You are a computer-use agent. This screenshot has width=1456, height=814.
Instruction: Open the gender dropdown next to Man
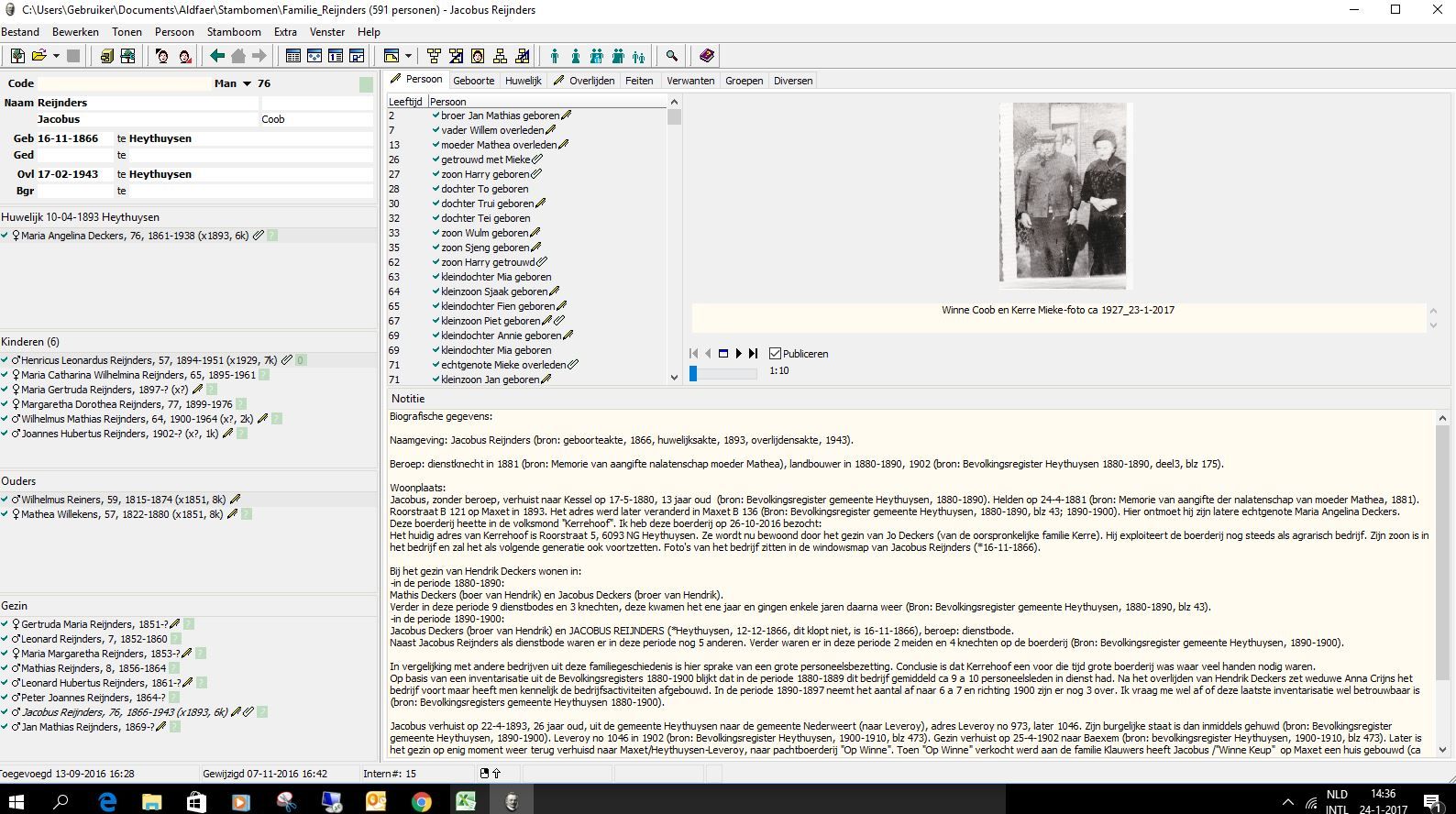tap(247, 83)
